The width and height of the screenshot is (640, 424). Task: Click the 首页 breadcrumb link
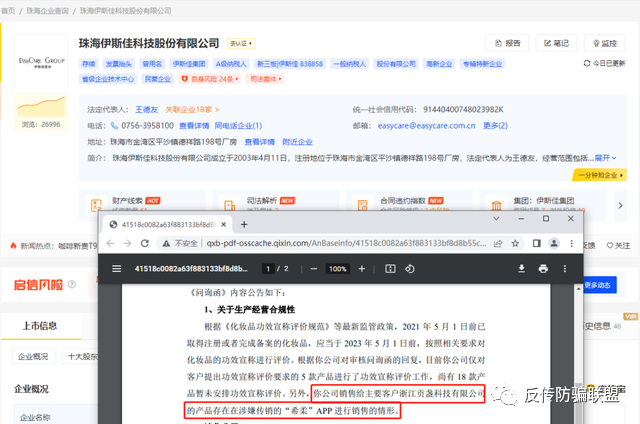click(x=8, y=11)
